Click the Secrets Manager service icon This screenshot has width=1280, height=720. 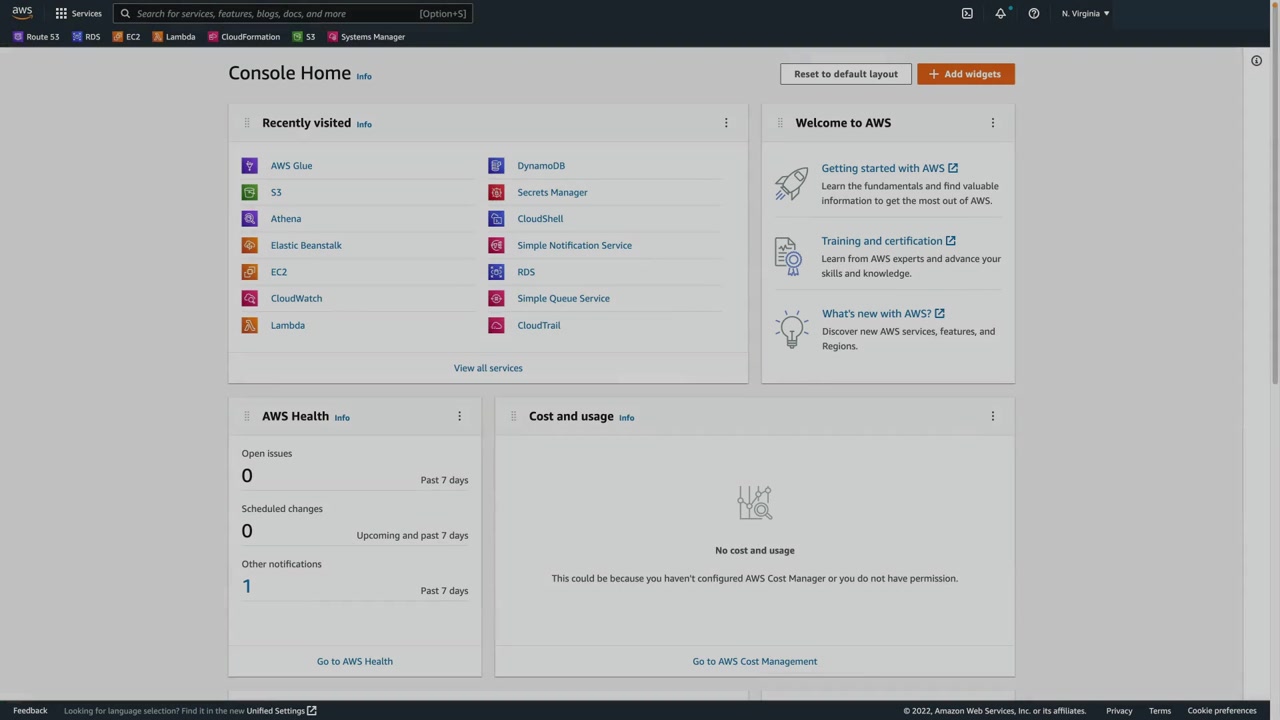pos(496,192)
